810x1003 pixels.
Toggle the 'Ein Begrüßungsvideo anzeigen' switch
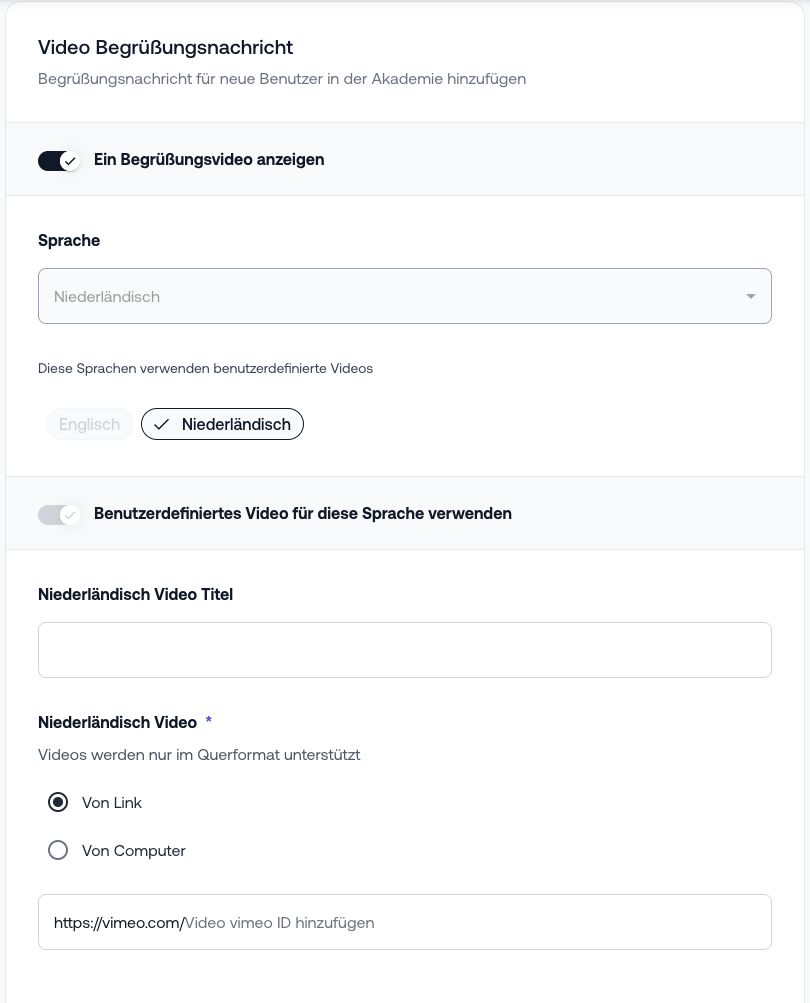pos(58,160)
